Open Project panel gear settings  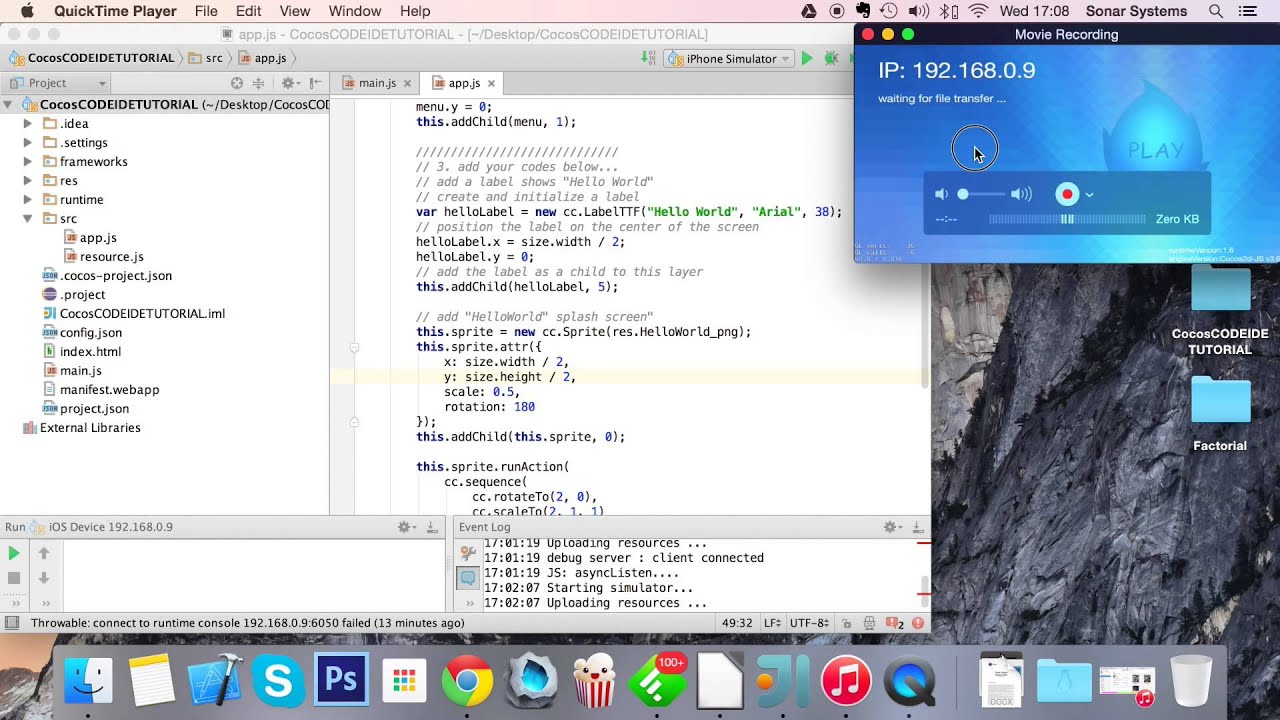(288, 83)
